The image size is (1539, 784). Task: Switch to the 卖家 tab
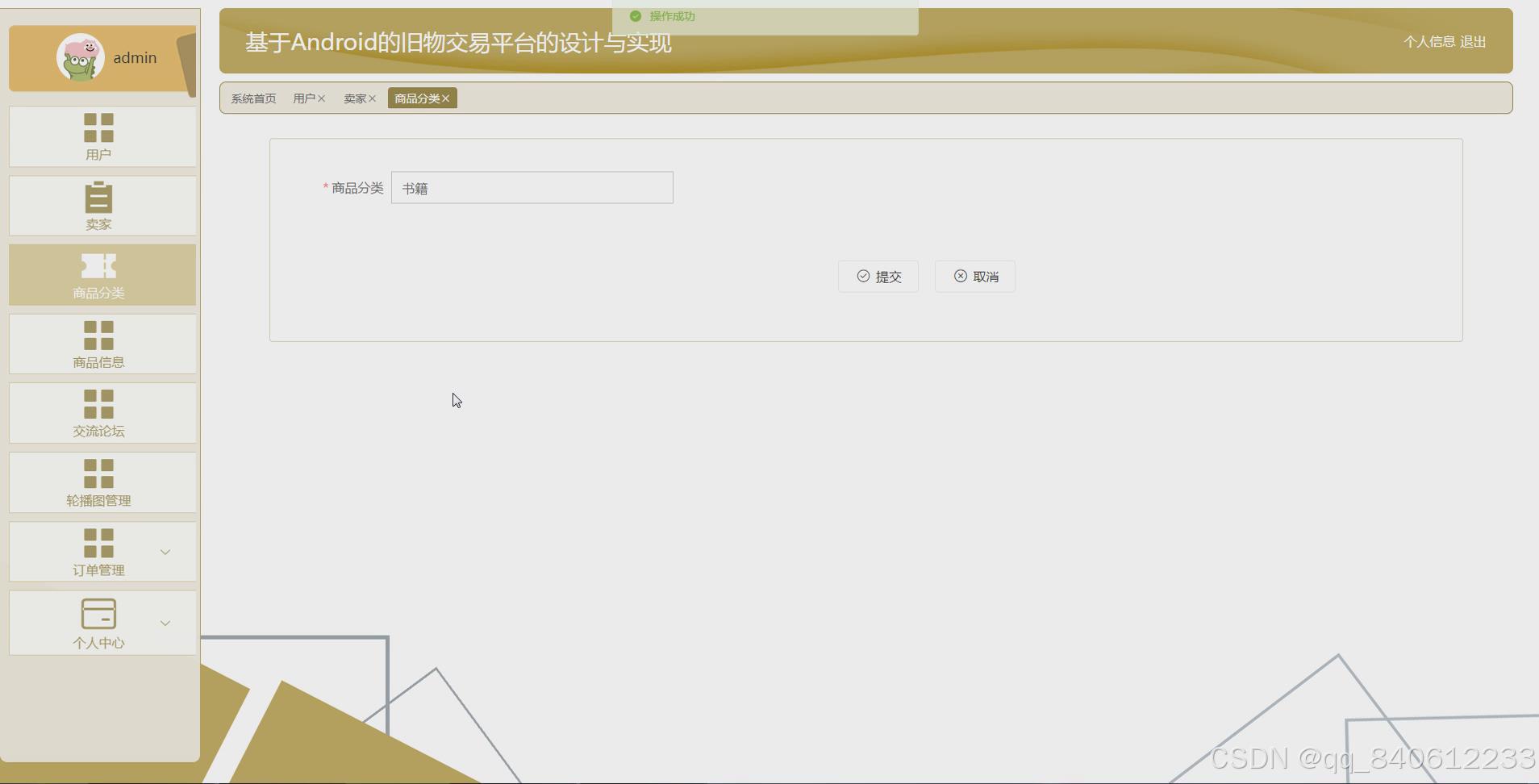[x=355, y=98]
